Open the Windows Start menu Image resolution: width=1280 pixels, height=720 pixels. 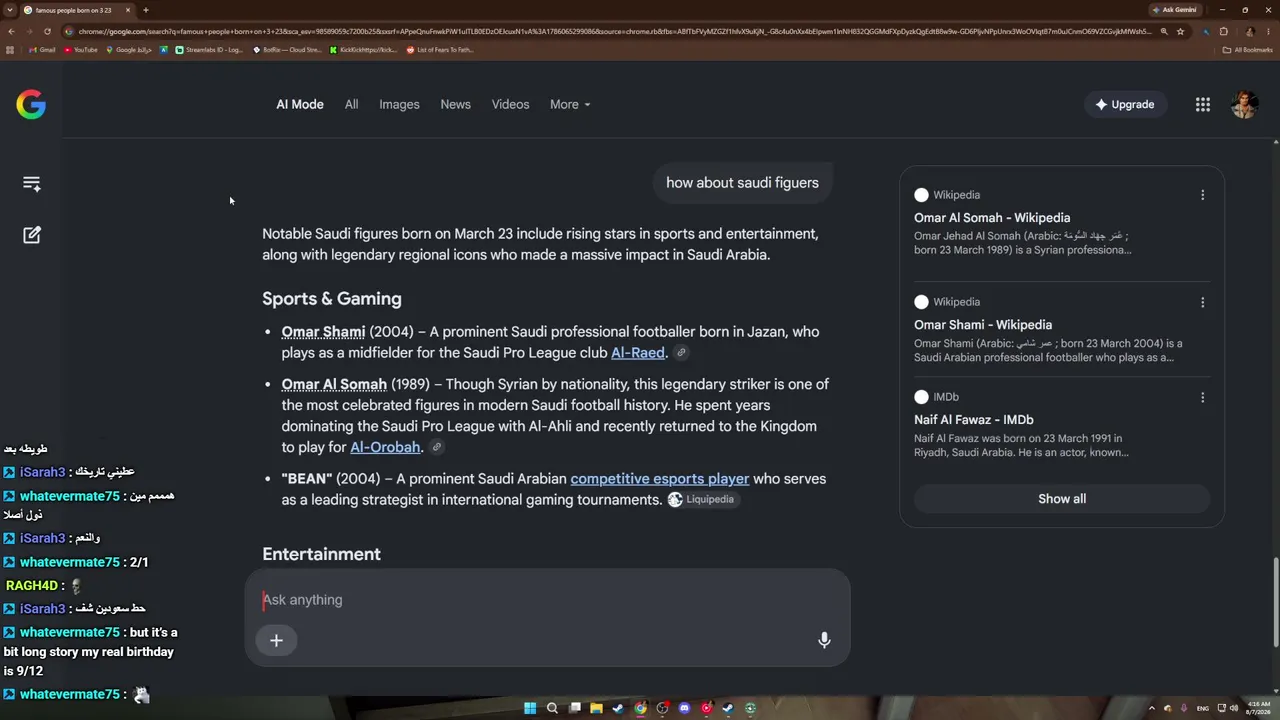pos(530,708)
